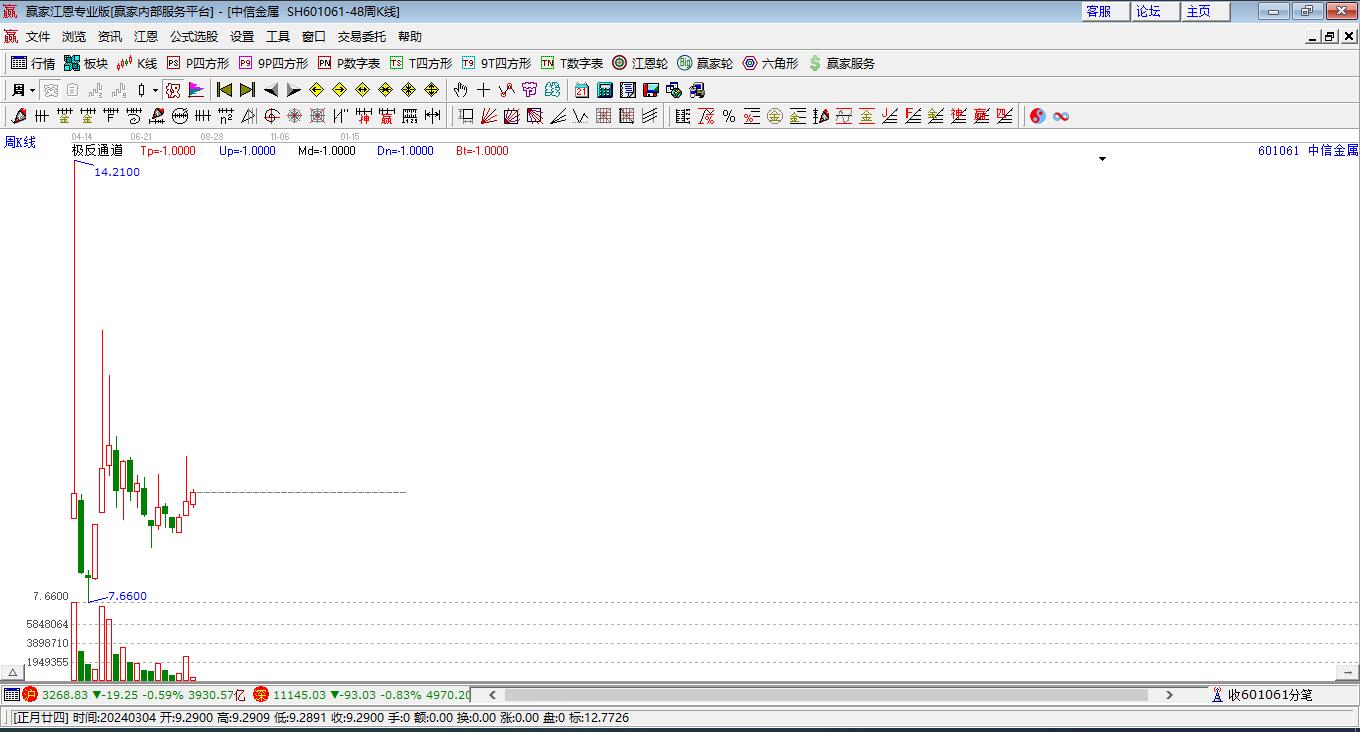Open the 板块 sector view
1360x732 pixels.
(85, 63)
